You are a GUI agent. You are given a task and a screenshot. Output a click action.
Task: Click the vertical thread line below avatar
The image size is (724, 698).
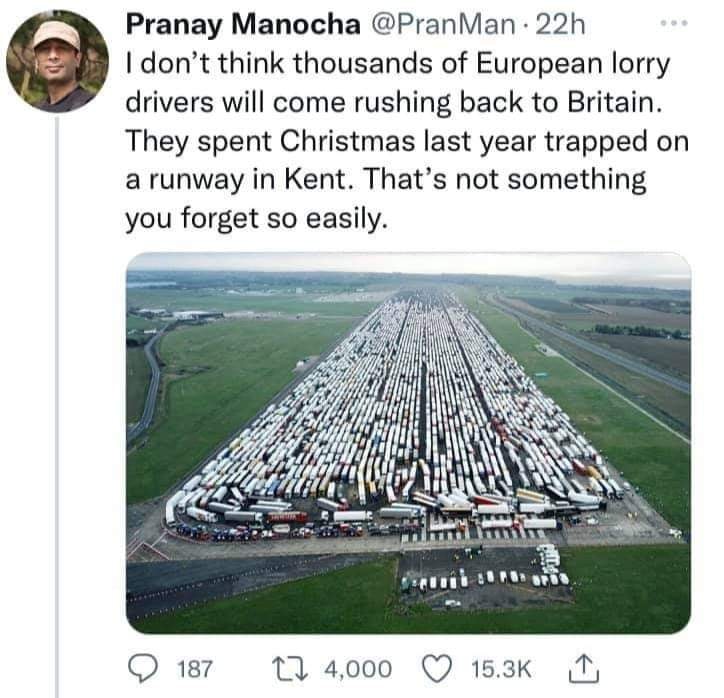pyautogui.click(x=57, y=400)
